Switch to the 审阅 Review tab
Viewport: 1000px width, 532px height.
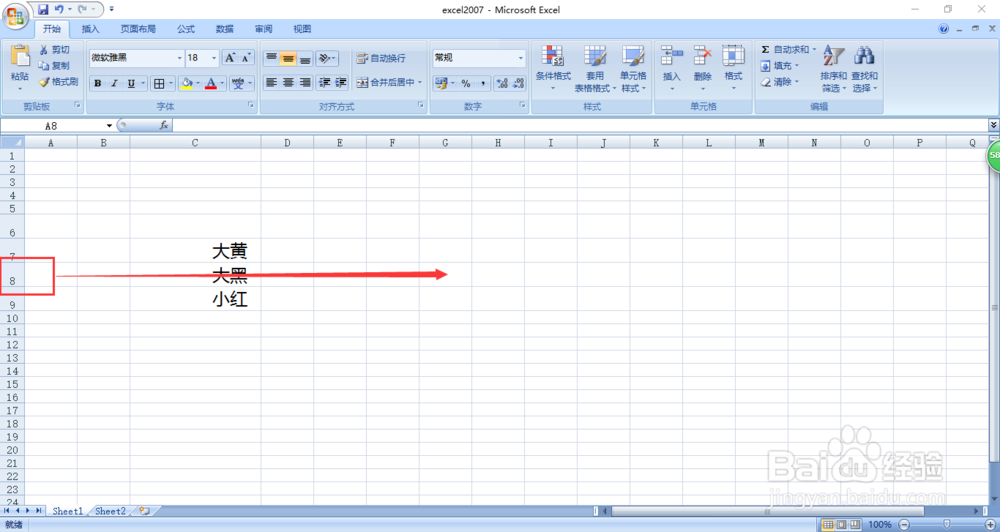pos(263,29)
